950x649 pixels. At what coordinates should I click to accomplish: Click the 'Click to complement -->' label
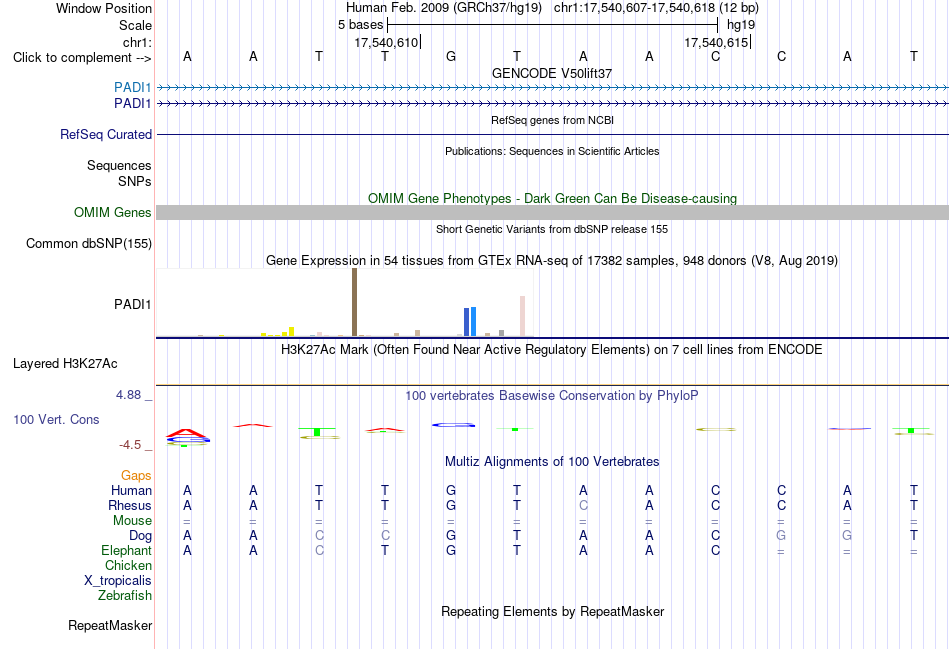pyautogui.click(x=82, y=58)
